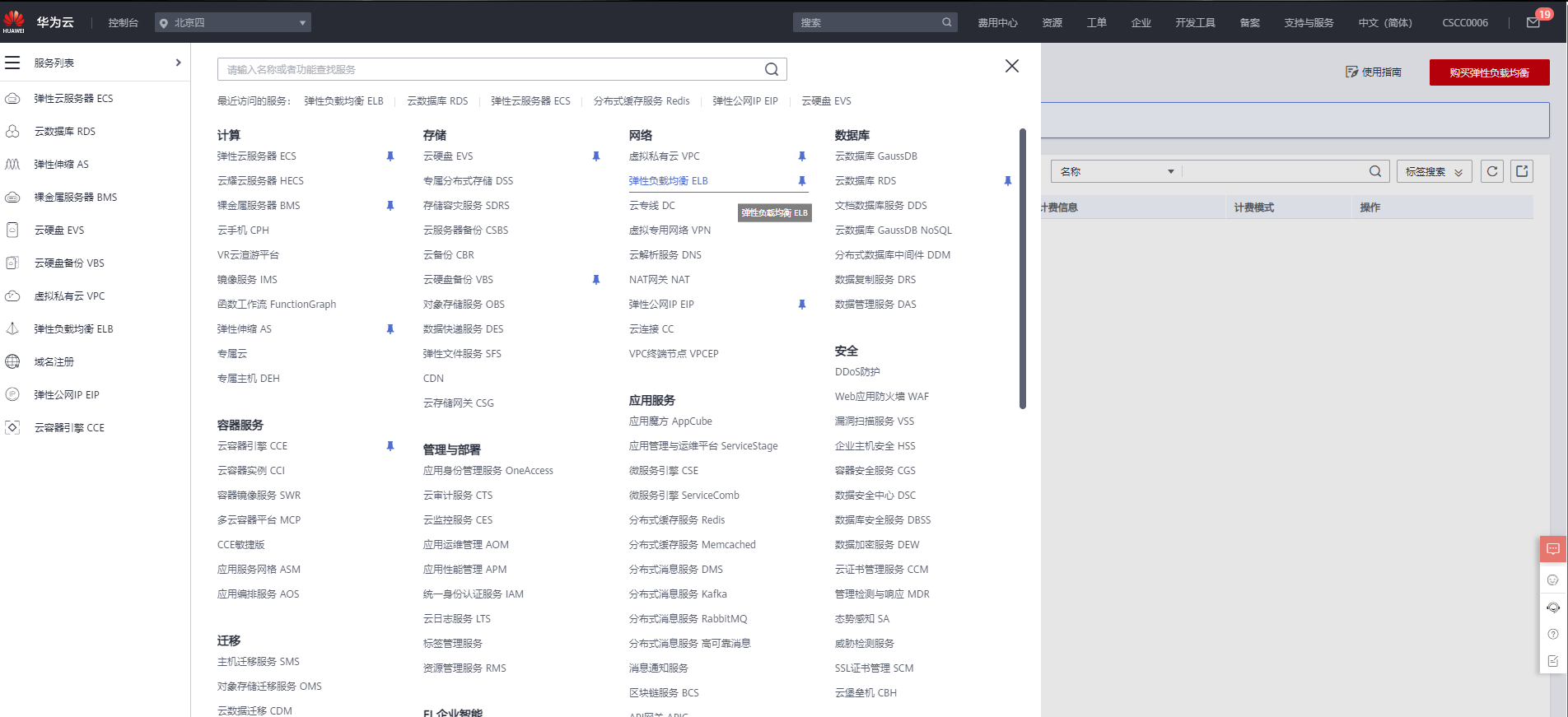Unpin 云硬盘备份 VBS from favorites
Viewport: 1568px width, 717px height.
(596, 280)
